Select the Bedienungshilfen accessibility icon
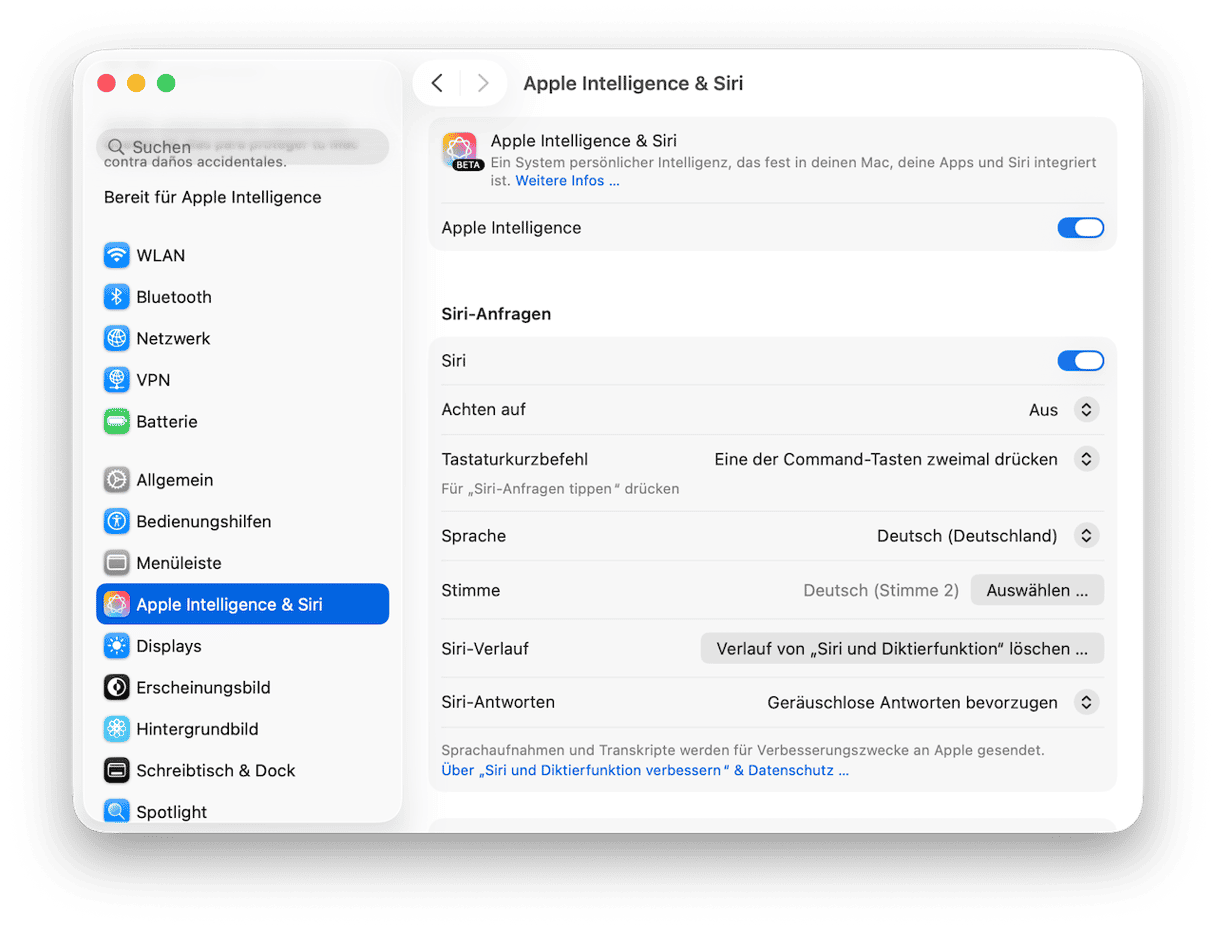This screenshot has height=929, width=1216. click(117, 521)
